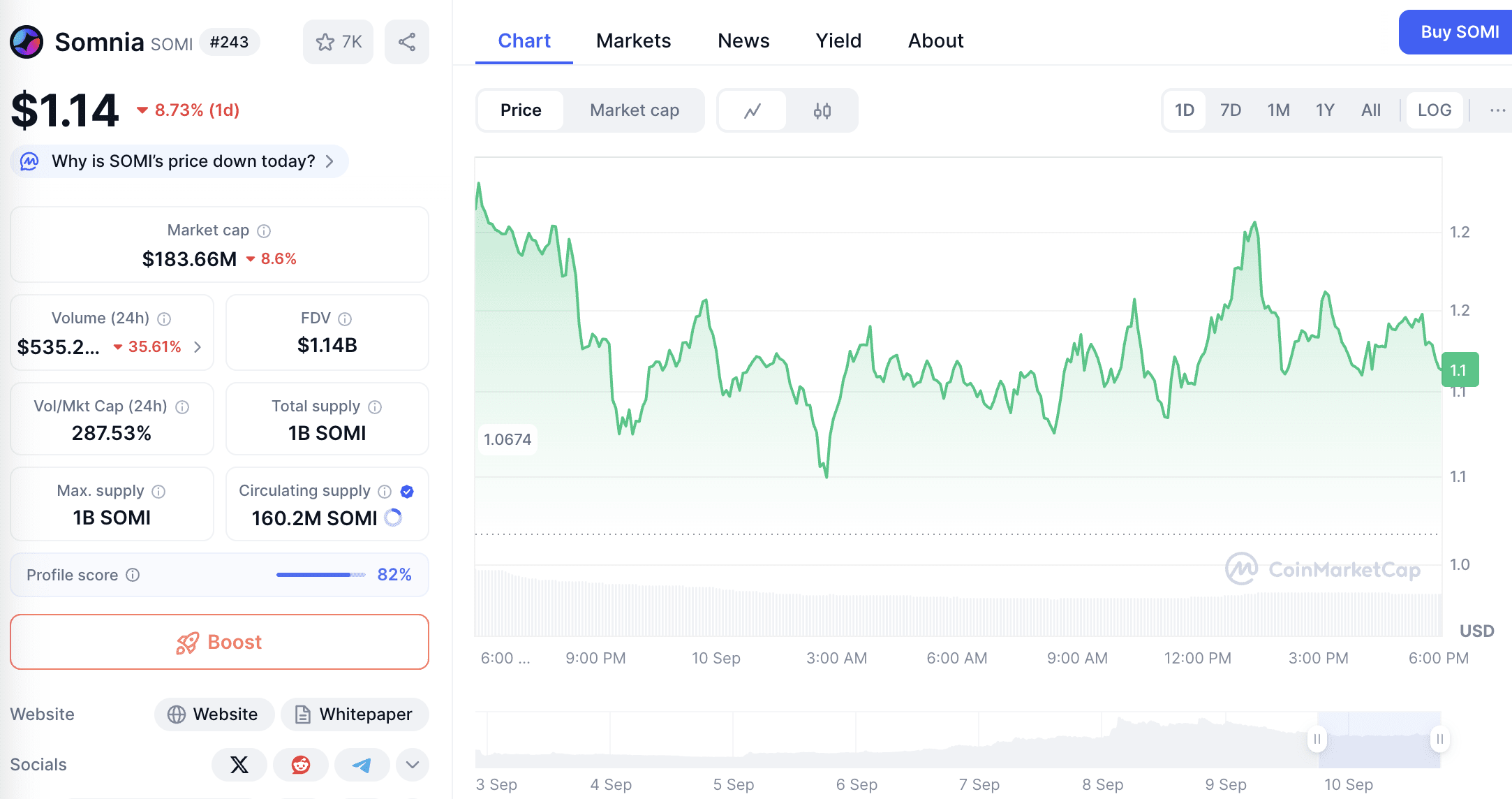Open the News tab

click(x=743, y=41)
